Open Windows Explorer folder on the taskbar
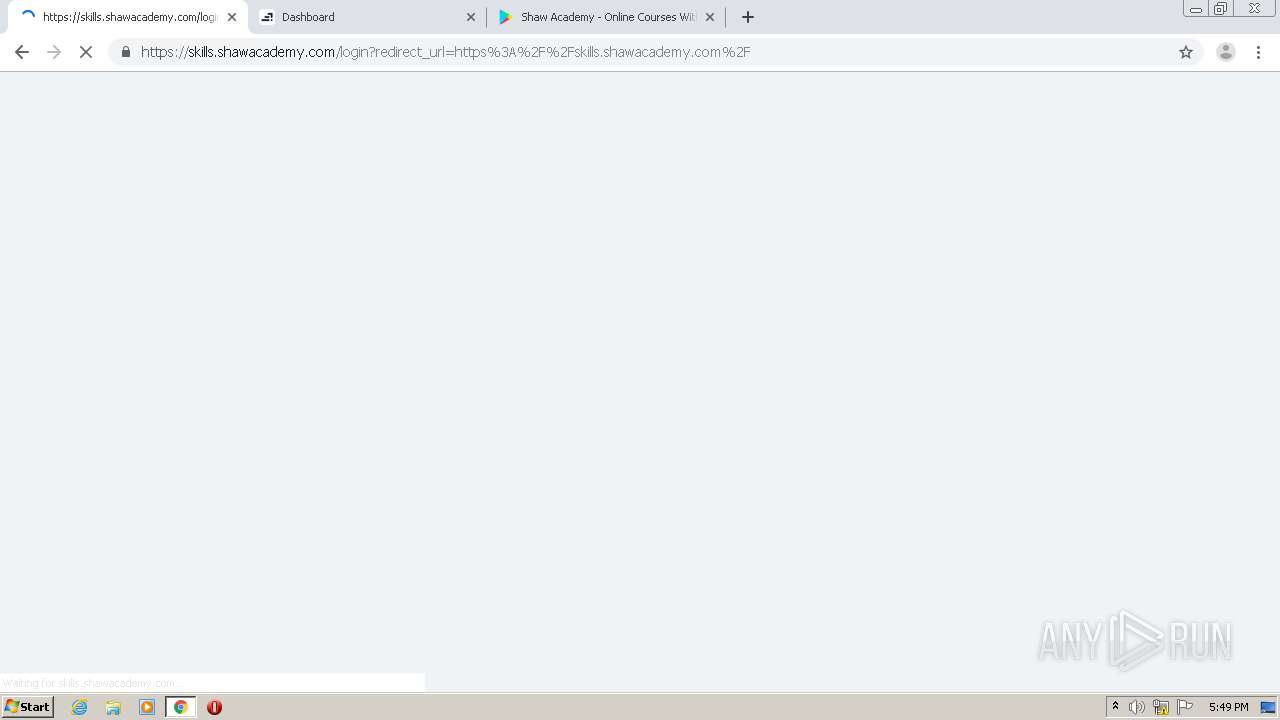The image size is (1280, 720). pos(113,707)
